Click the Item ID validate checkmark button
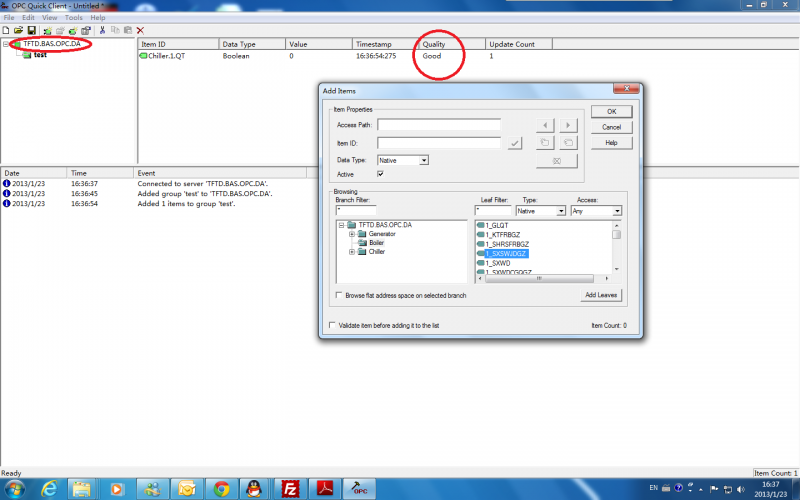 pyautogui.click(x=515, y=143)
